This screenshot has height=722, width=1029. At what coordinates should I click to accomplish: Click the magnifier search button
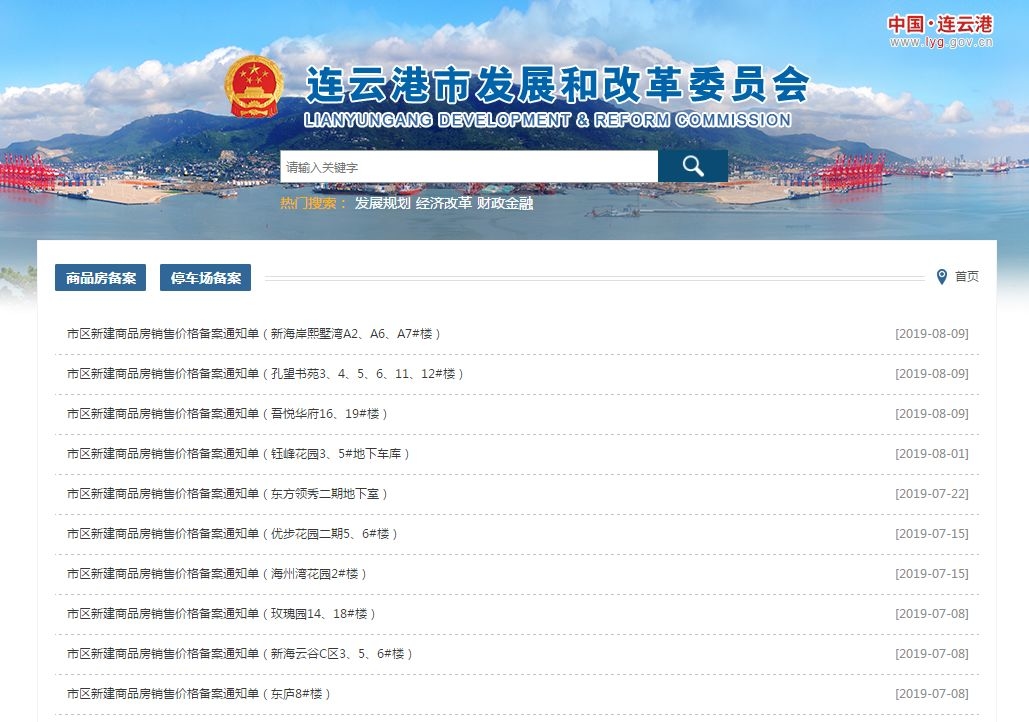(692, 166)
